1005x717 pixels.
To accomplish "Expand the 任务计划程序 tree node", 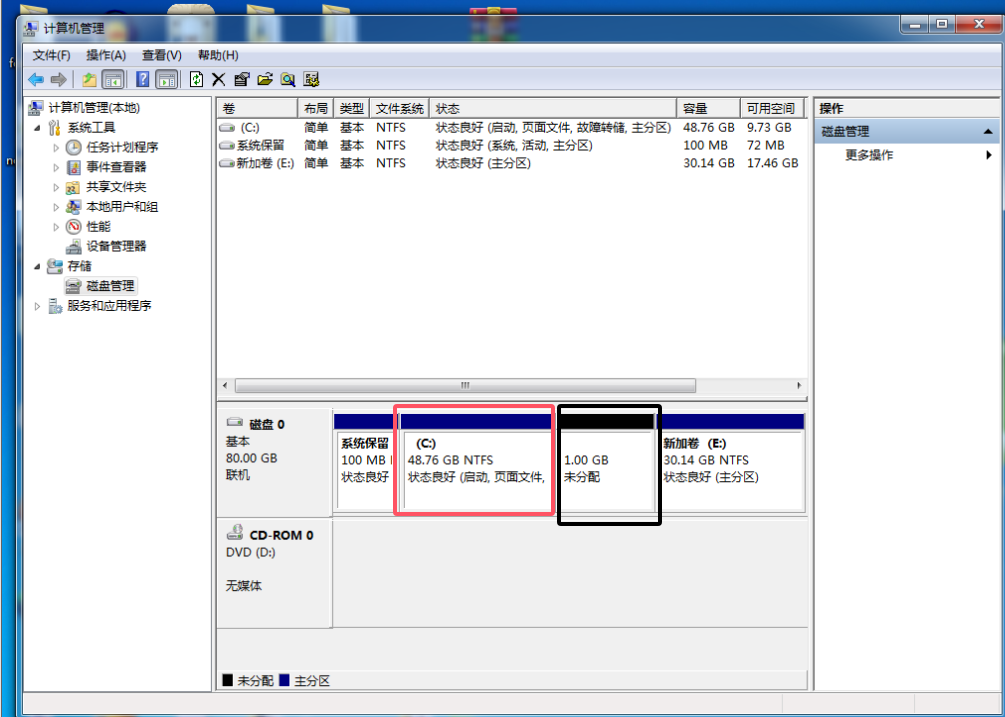I will (x=57, y=147).
